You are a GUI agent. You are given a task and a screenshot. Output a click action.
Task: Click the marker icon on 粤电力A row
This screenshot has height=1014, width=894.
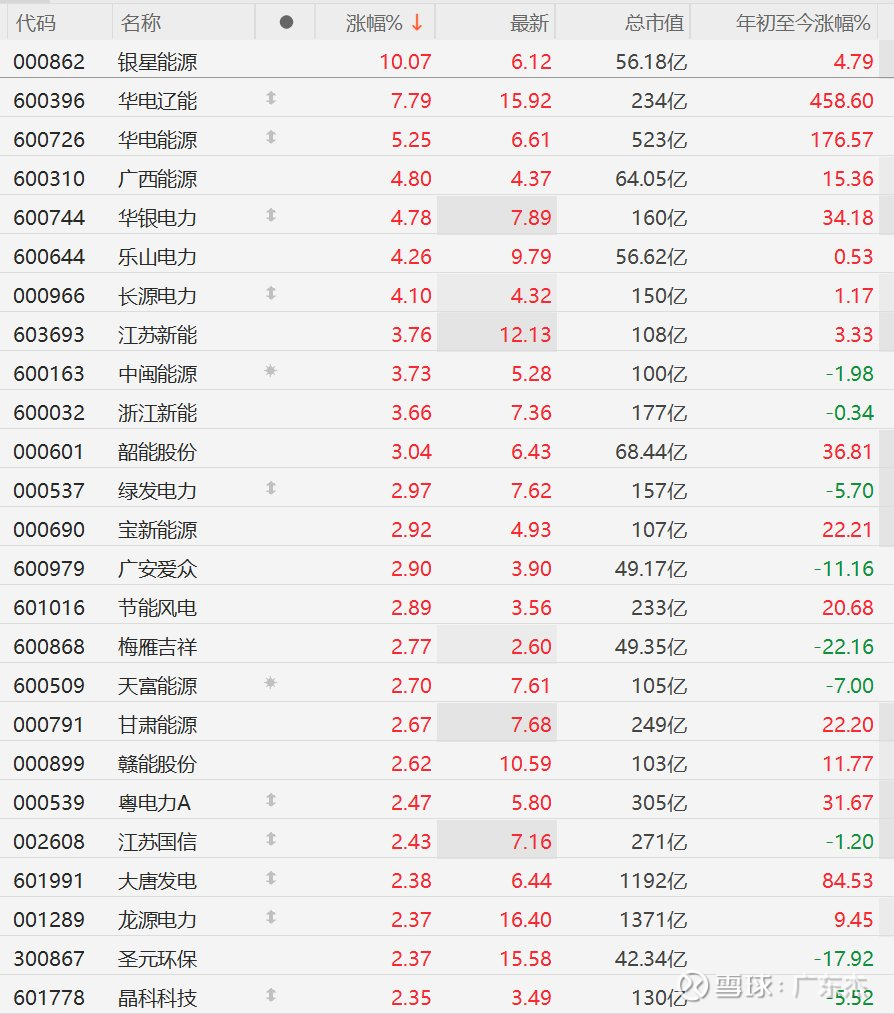(x=271, y=800)
